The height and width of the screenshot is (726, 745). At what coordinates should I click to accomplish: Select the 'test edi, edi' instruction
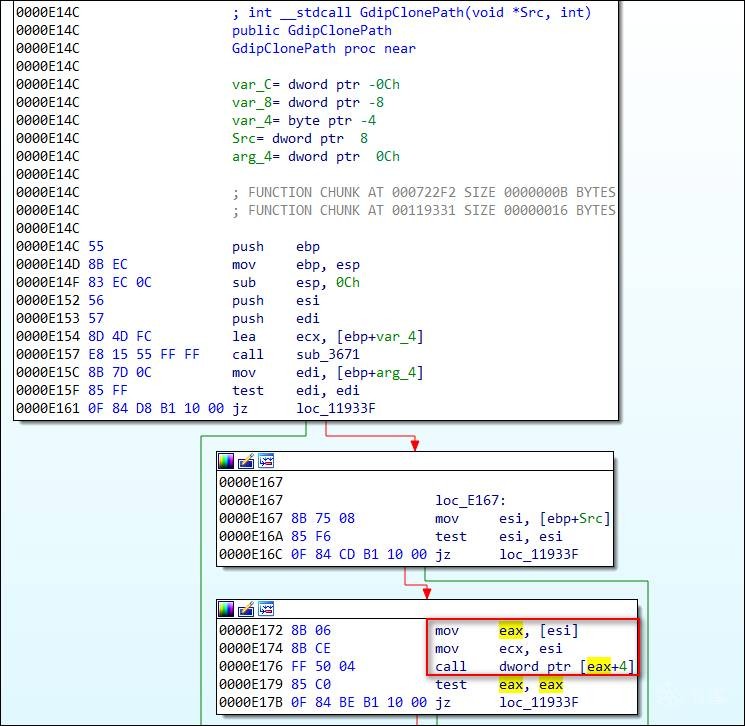(x=296, y=391)
